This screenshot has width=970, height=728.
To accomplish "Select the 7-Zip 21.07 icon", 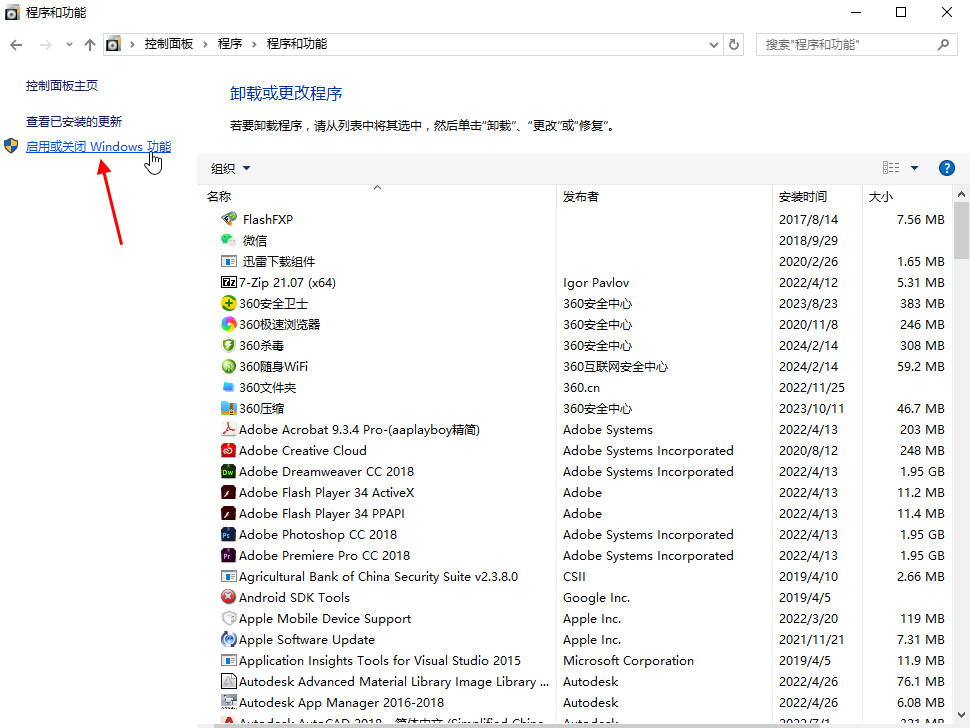I will point(228,283).
